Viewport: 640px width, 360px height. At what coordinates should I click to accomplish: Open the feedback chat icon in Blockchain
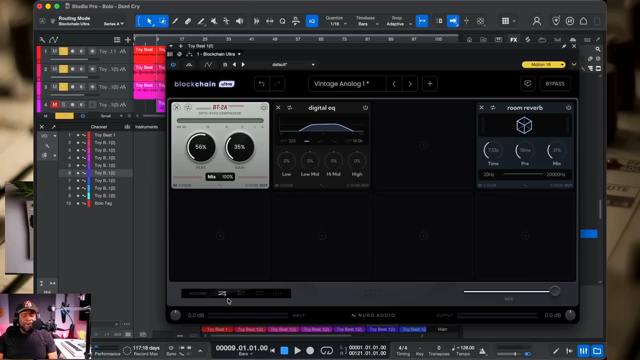click(527, 84)
